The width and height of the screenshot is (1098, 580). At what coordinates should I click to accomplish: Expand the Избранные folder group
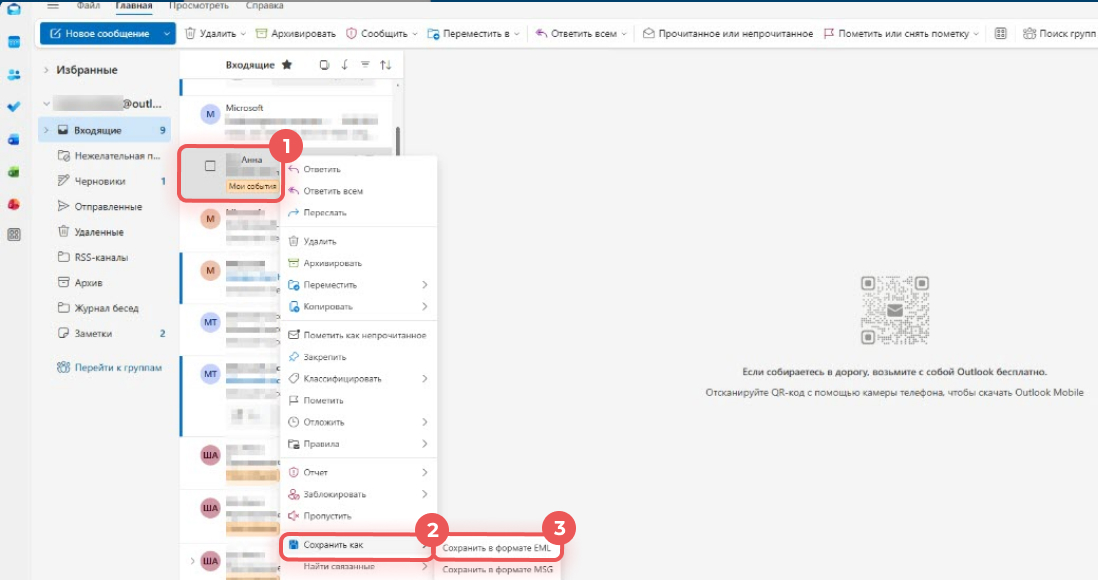click(46, 70)
